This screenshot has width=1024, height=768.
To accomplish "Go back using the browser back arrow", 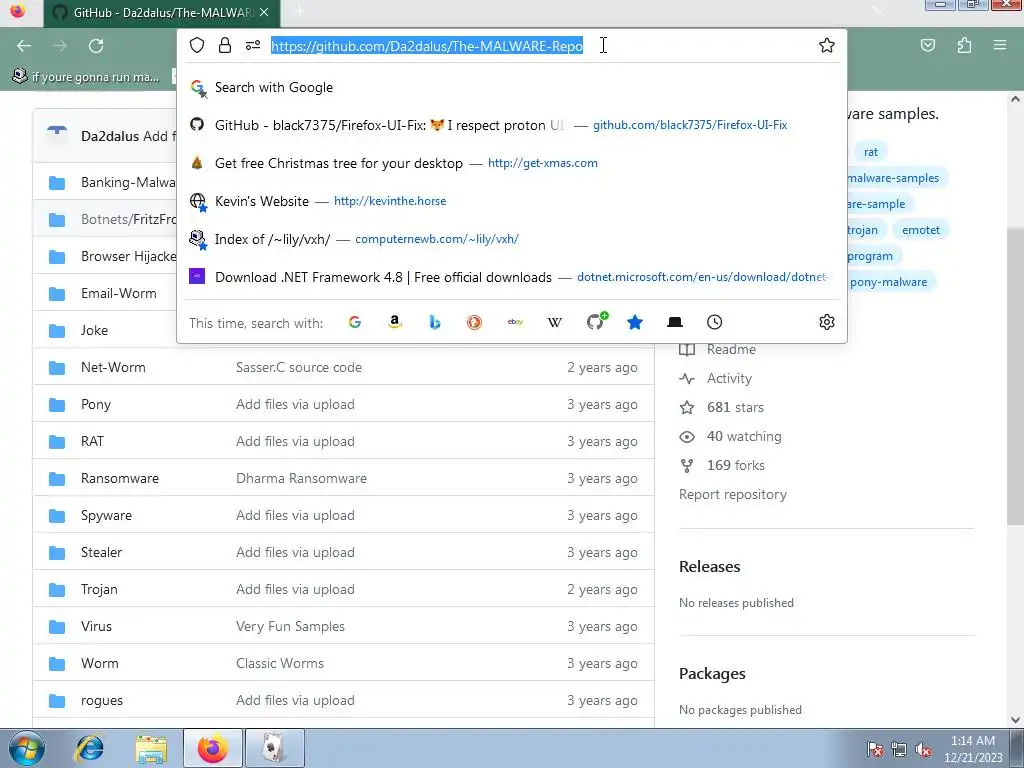I will pos(24,46).
